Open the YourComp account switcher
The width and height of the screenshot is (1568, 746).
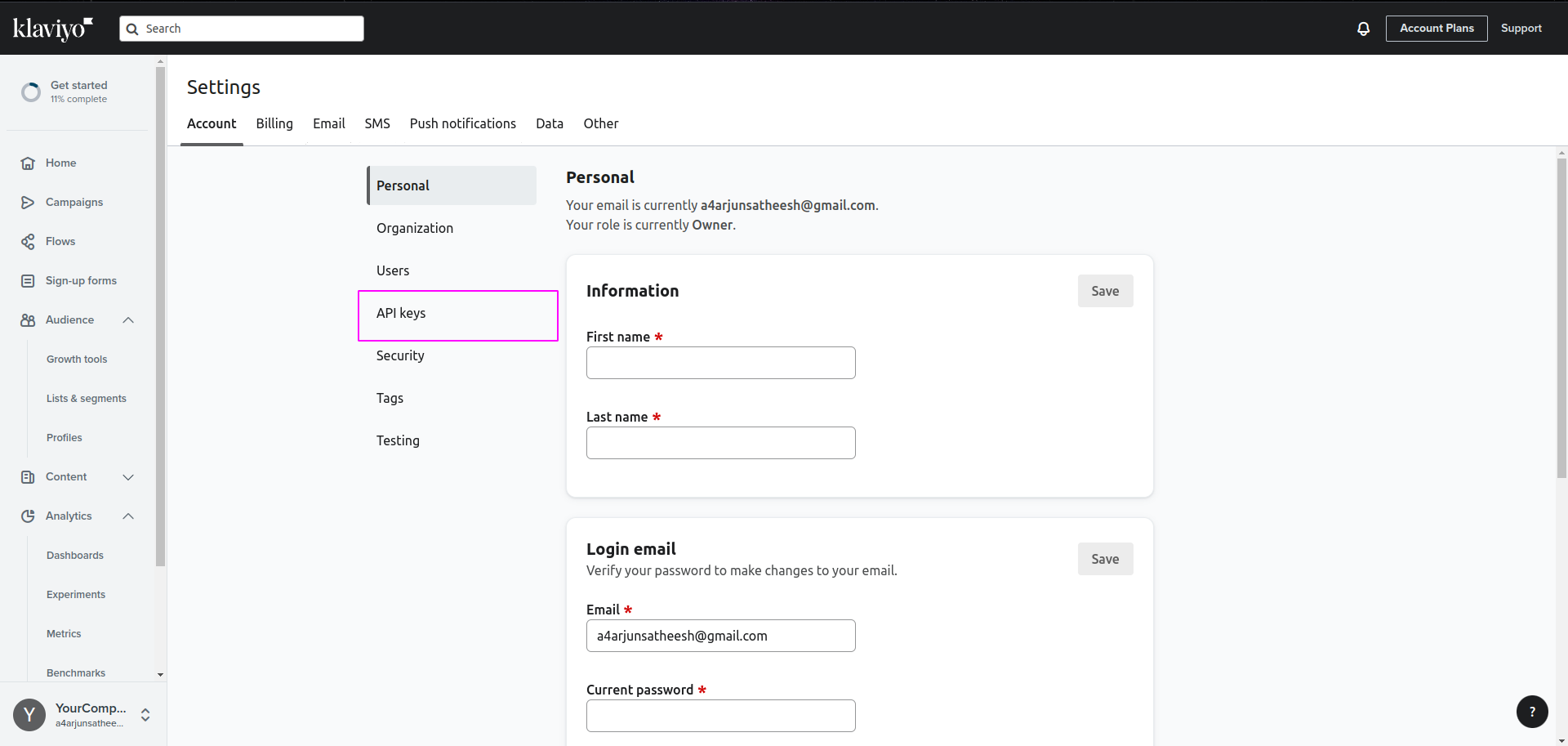[145, 715]
